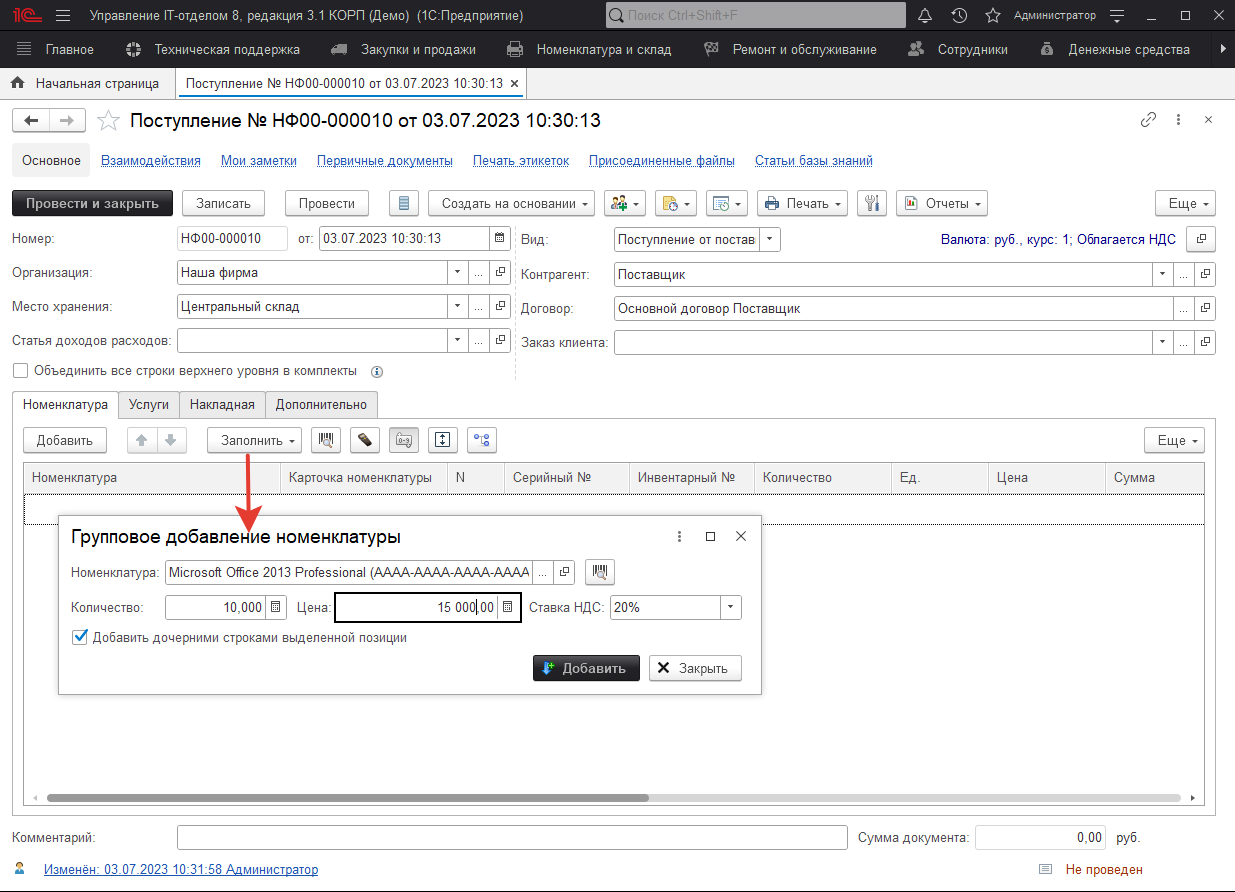1235x892 pixels.
Task: Uncheck 'Добавить дочерними строками выделенной позиции'
Action: [80, 637]
